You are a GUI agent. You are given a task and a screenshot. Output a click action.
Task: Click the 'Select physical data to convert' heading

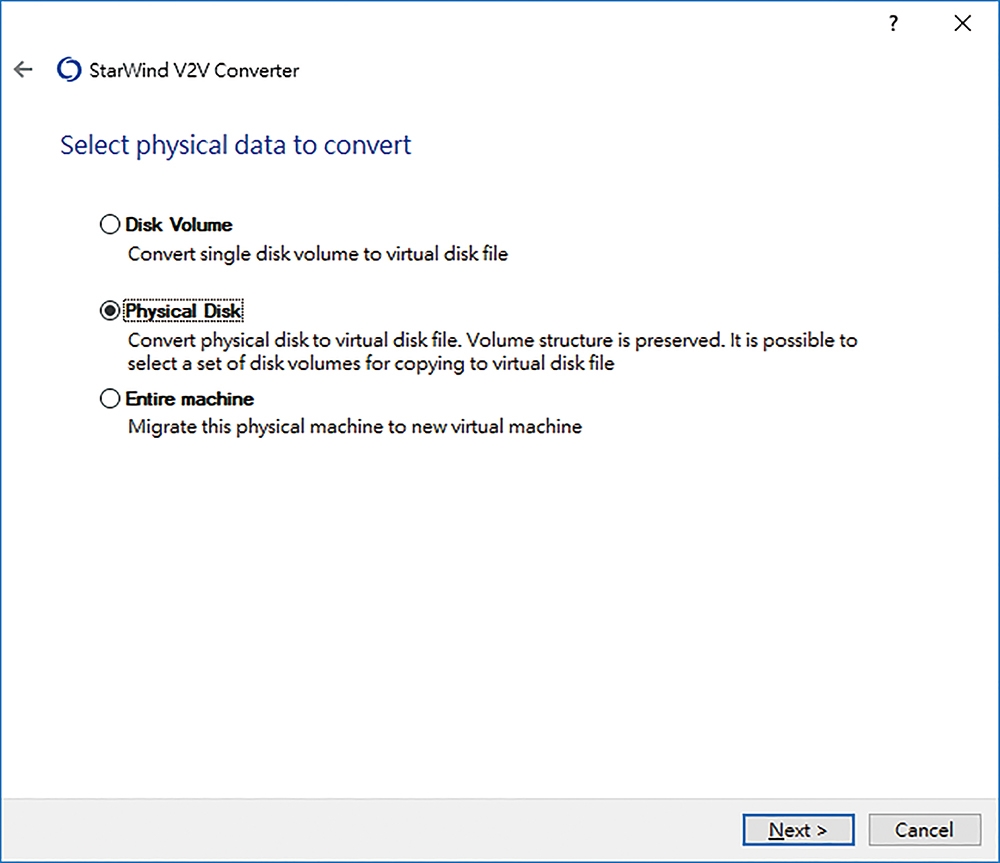(235, 145)
